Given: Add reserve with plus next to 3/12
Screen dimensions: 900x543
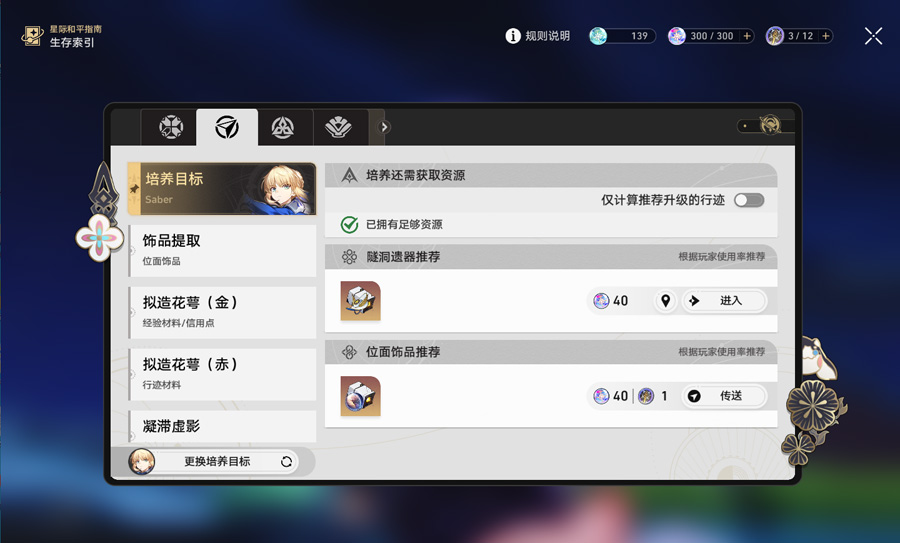Looking at the screenshot, I should tap(825, 36).
